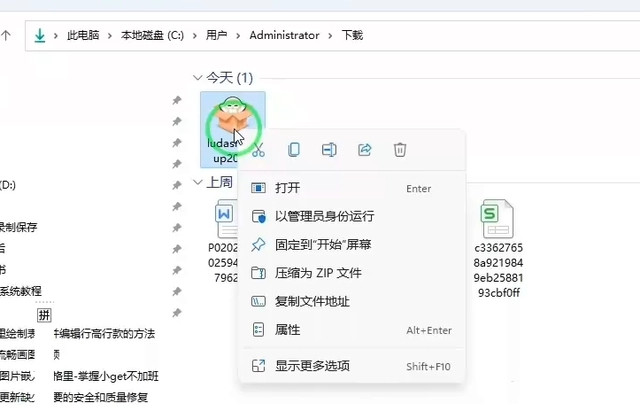Viewport: 640px width, 411px height.
Task: Click the Share icon in context menu
Action: pyautogui.click(x=364, y=150)
